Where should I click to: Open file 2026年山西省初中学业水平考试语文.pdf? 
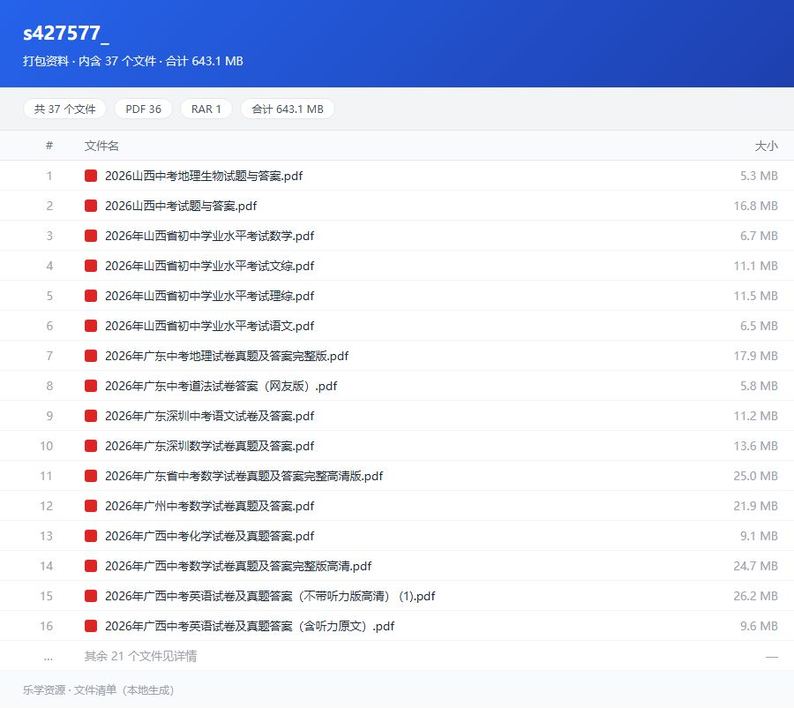209,326
